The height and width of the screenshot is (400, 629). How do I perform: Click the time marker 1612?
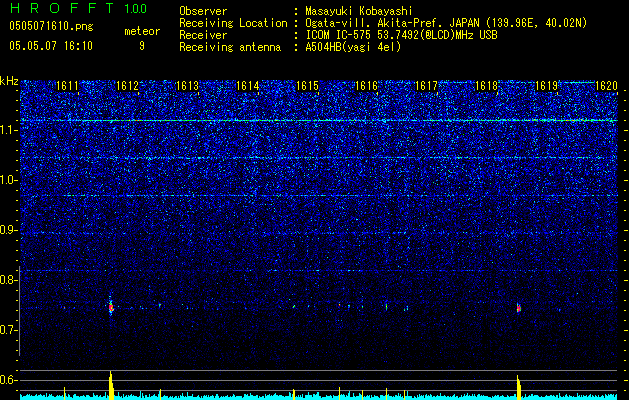pos(127,86)
